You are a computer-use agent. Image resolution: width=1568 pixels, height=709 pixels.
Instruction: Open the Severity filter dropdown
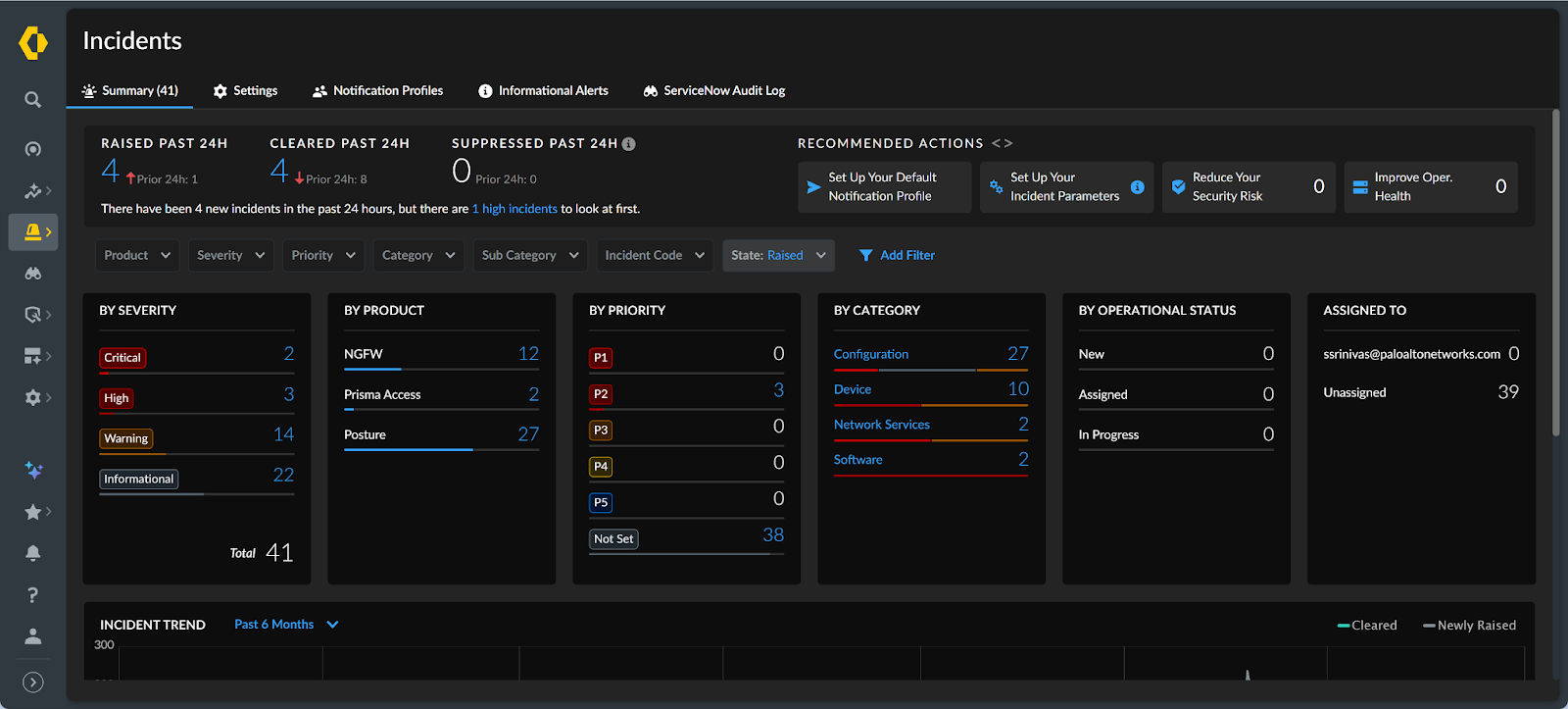click(x=230, y=255)
